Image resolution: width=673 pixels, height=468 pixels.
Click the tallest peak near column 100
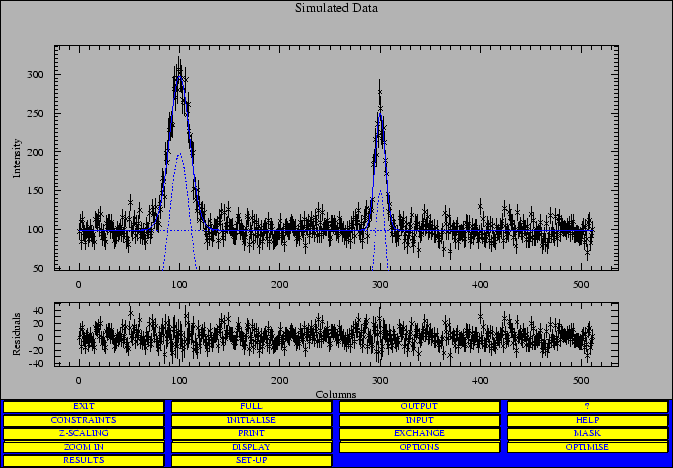[x=179, y=78]
